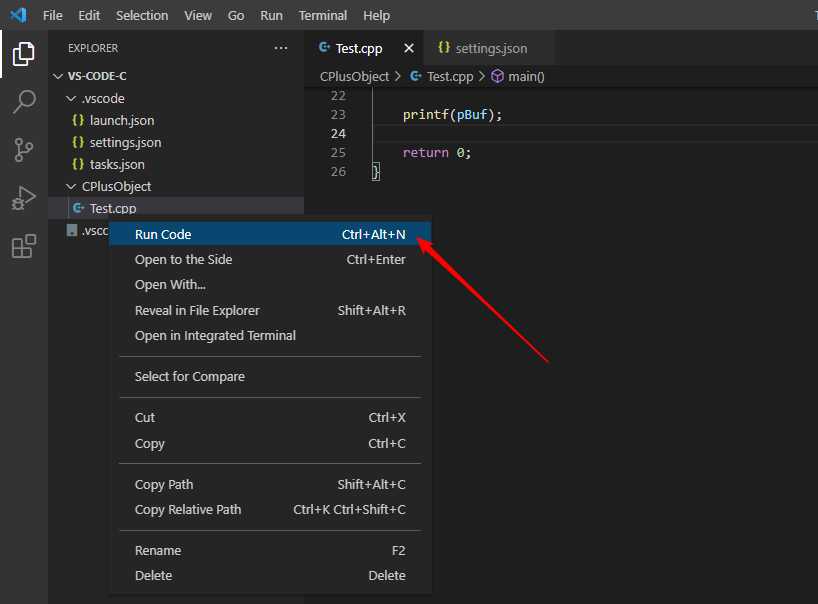Open launch.json in the explorer

(x=176, y=120)
